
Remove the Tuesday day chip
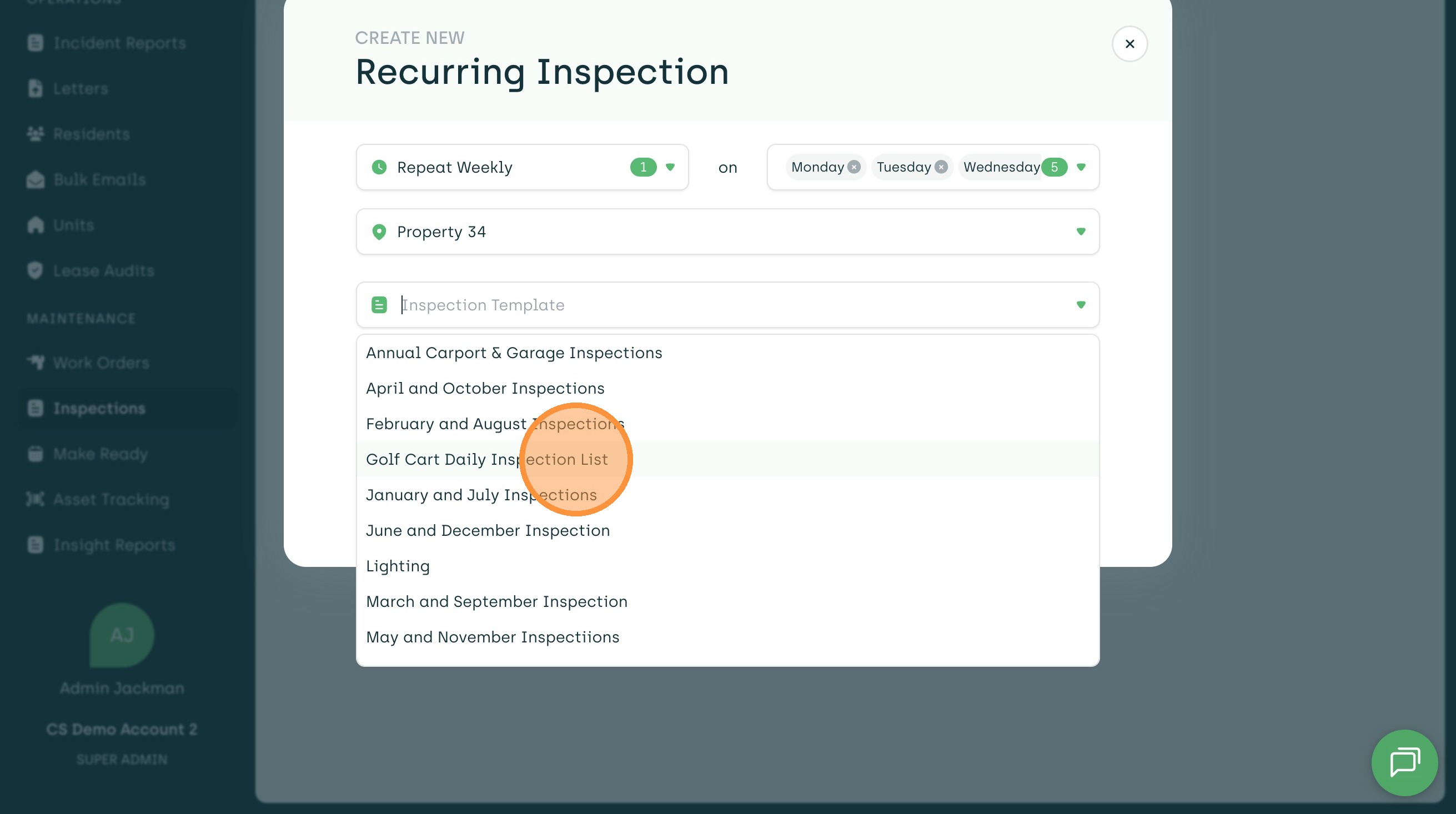click(941, 167)
